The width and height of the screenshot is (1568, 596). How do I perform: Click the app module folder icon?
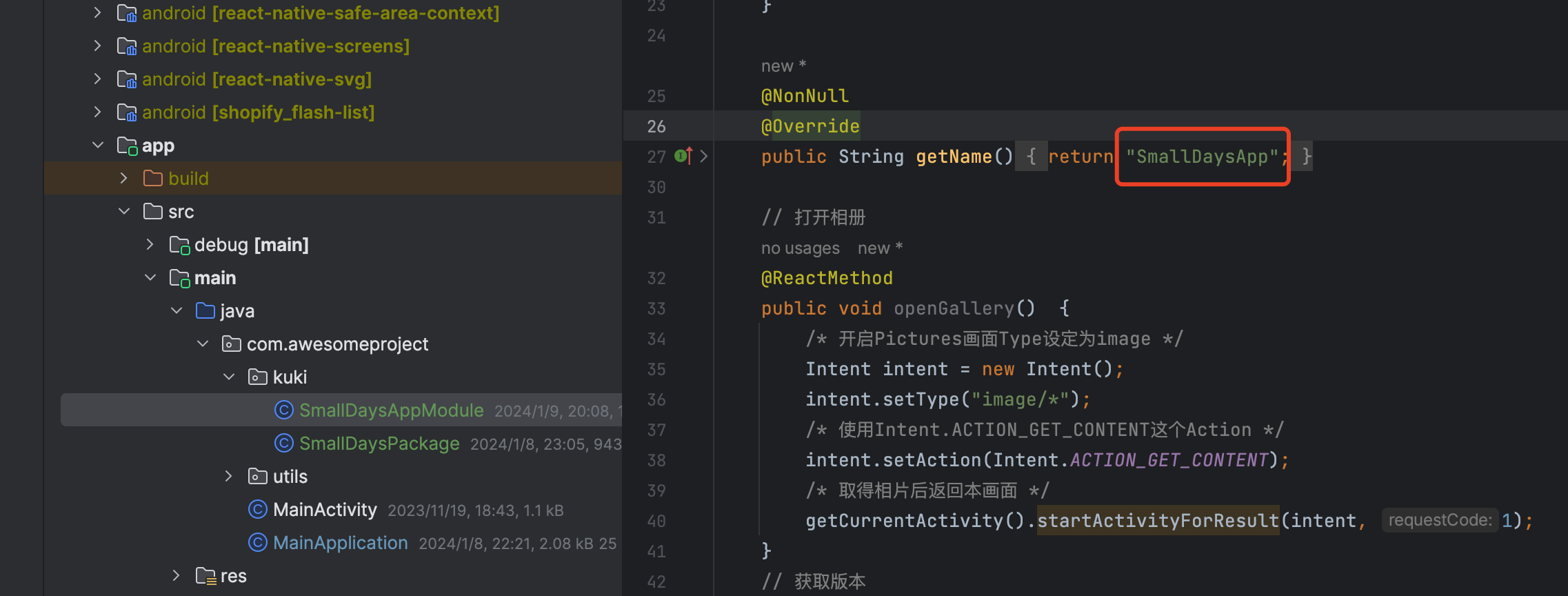click(127, 146)
